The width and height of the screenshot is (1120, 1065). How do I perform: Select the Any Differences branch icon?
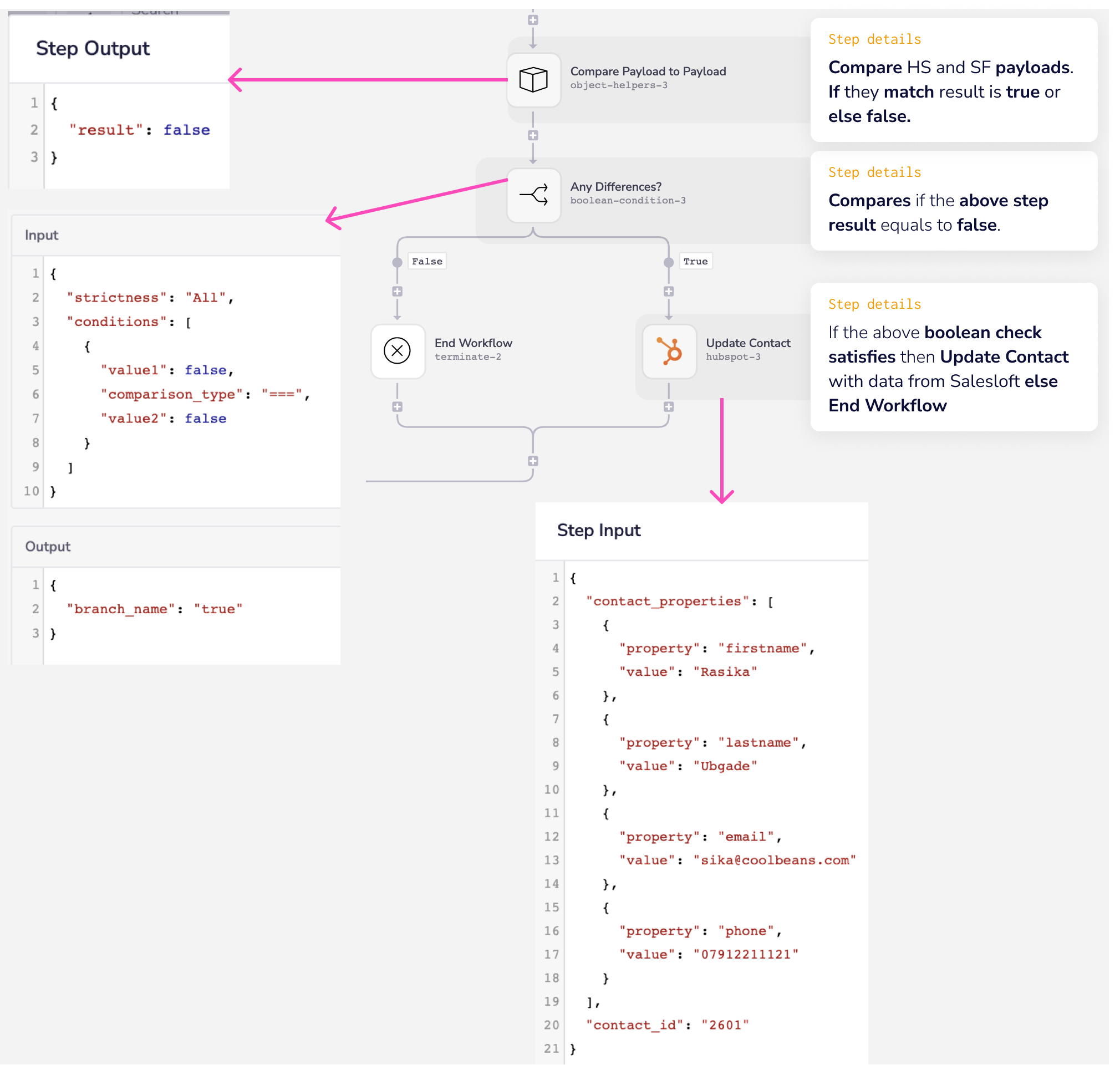click(x=533, y=195)
